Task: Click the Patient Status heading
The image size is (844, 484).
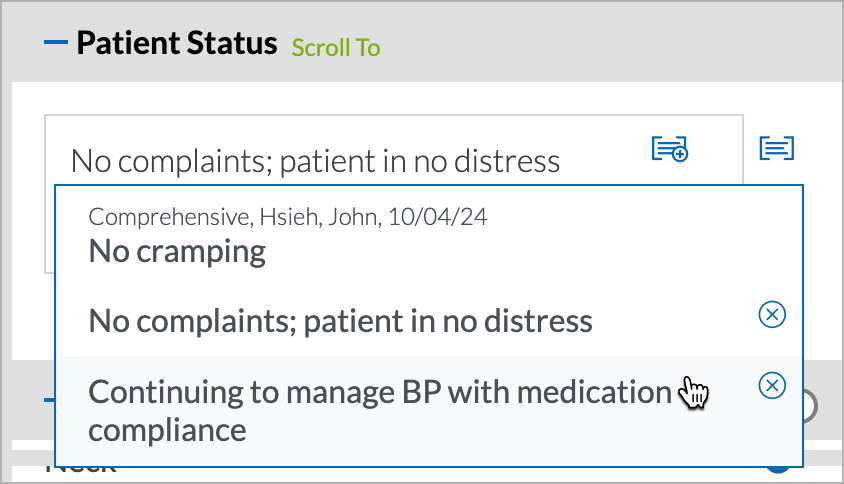Action: tap(177, 43)
